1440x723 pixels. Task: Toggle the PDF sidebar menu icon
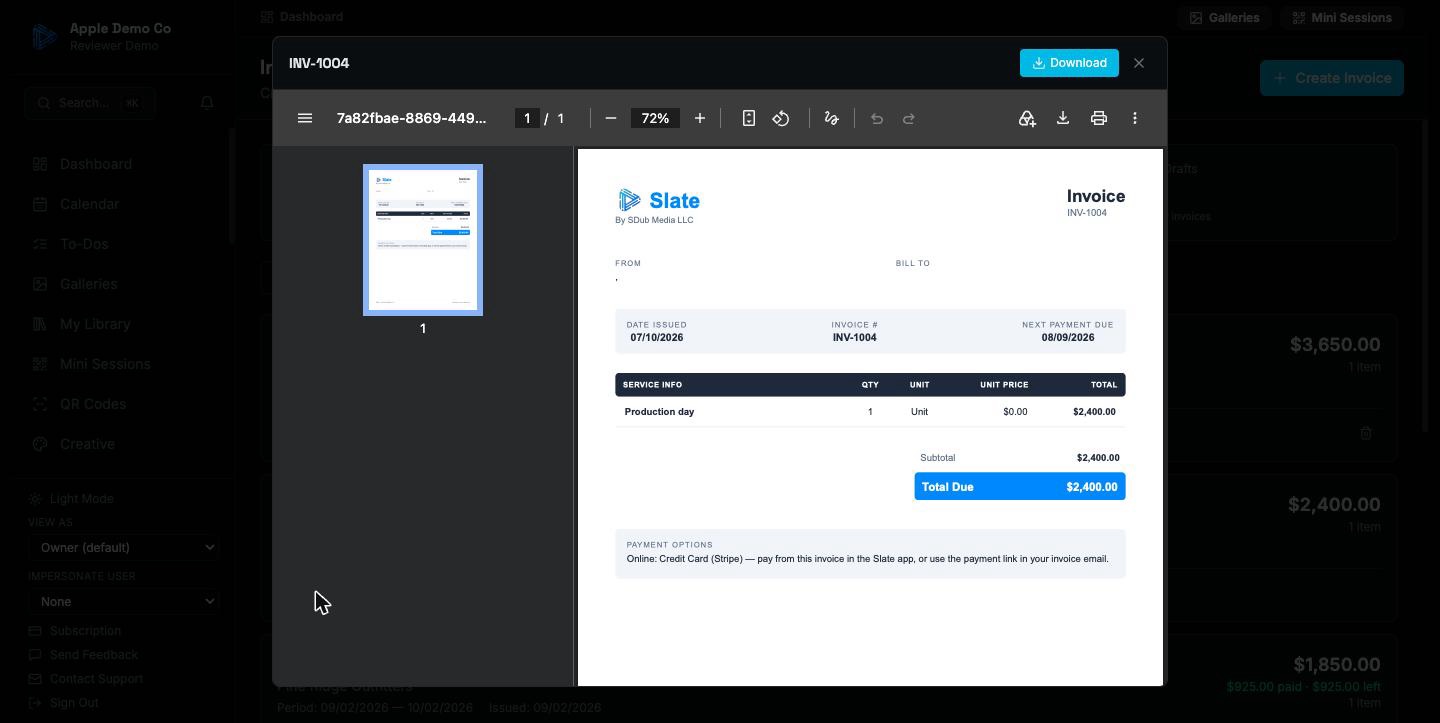305,118
